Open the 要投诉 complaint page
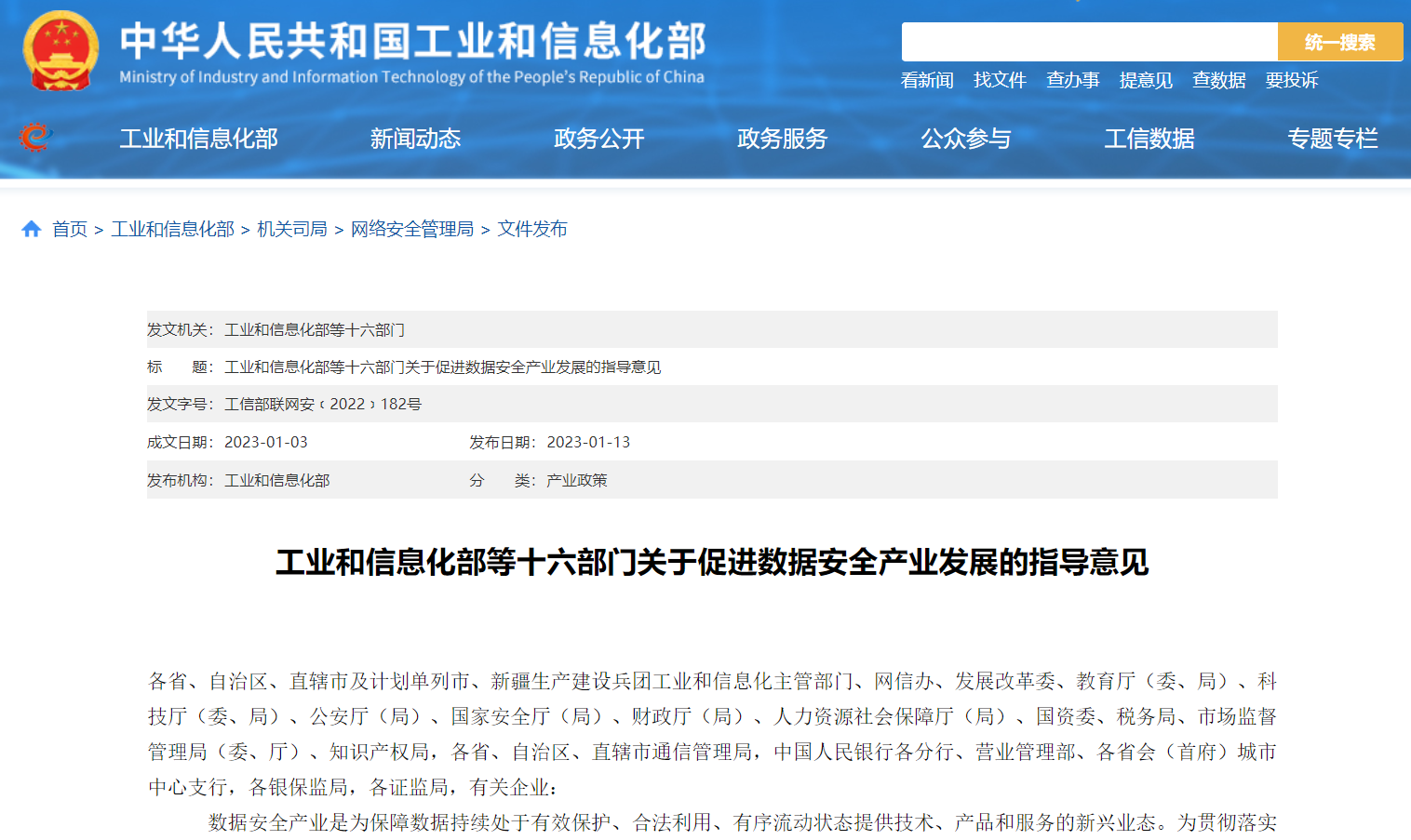The width and height of the screenshot is (1411, 840). click(1291, 81)
